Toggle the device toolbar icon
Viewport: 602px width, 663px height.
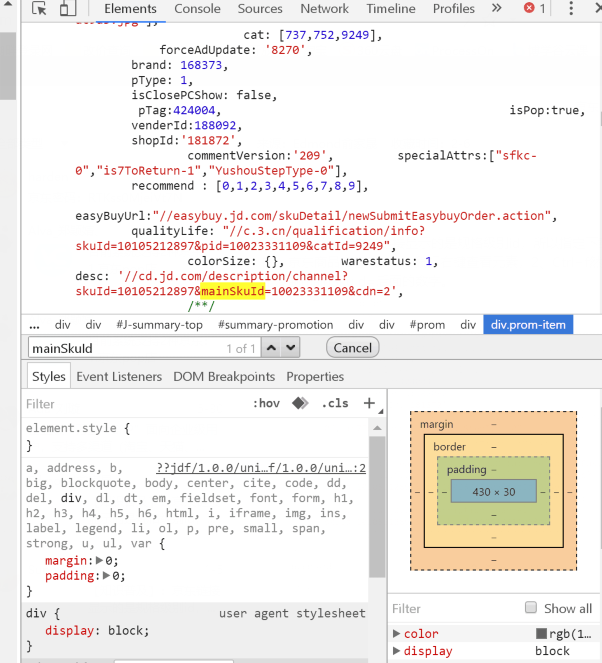(x=68, y=8)
